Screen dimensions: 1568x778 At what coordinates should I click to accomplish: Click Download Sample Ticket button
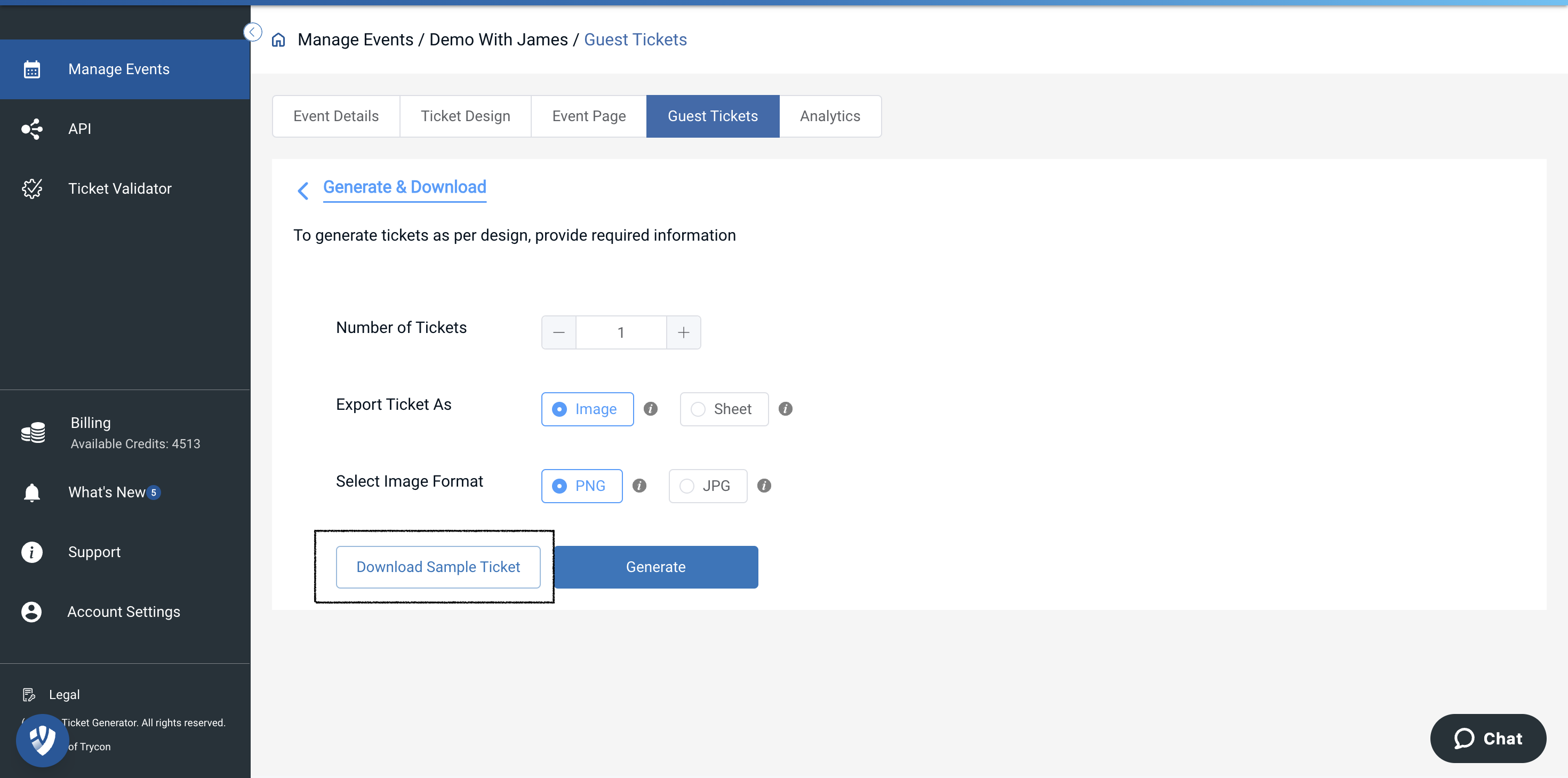tap(438, 567)
